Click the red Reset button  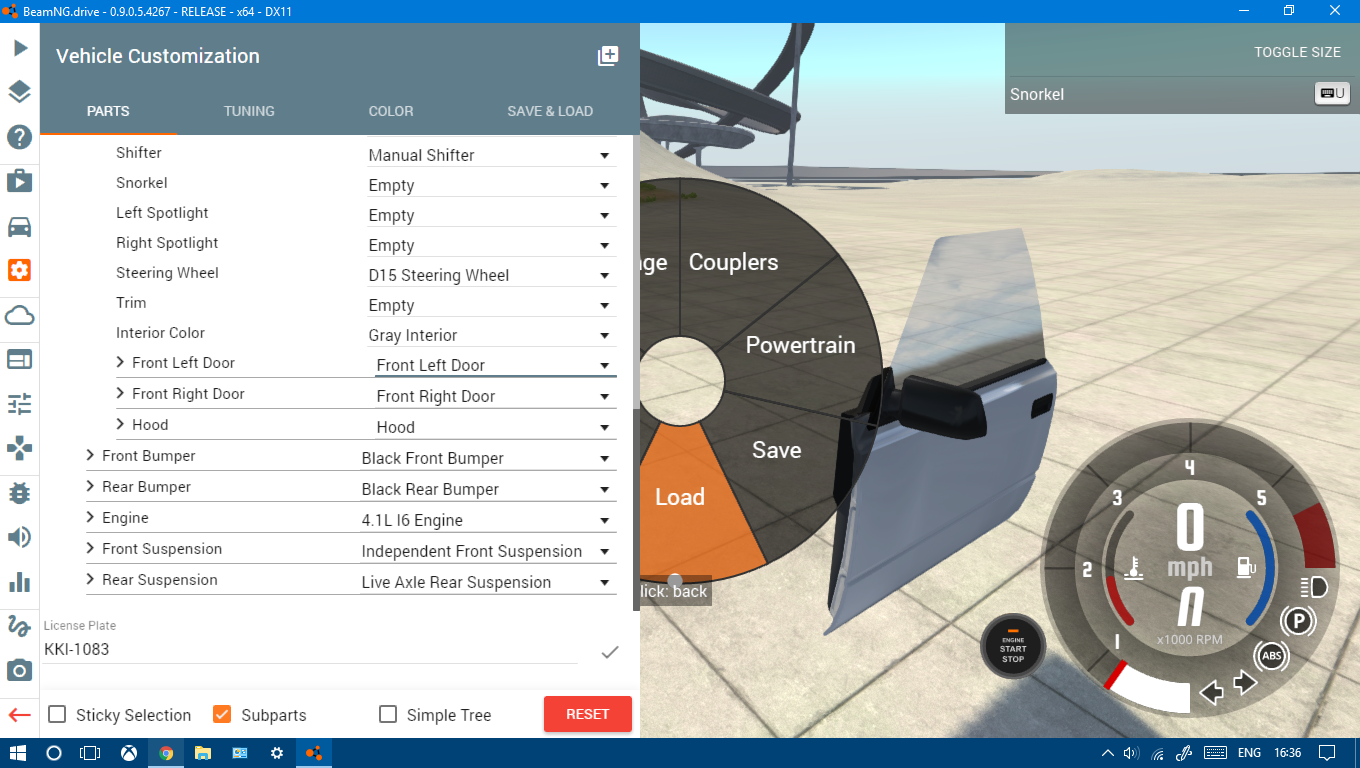tap(588, 714)
